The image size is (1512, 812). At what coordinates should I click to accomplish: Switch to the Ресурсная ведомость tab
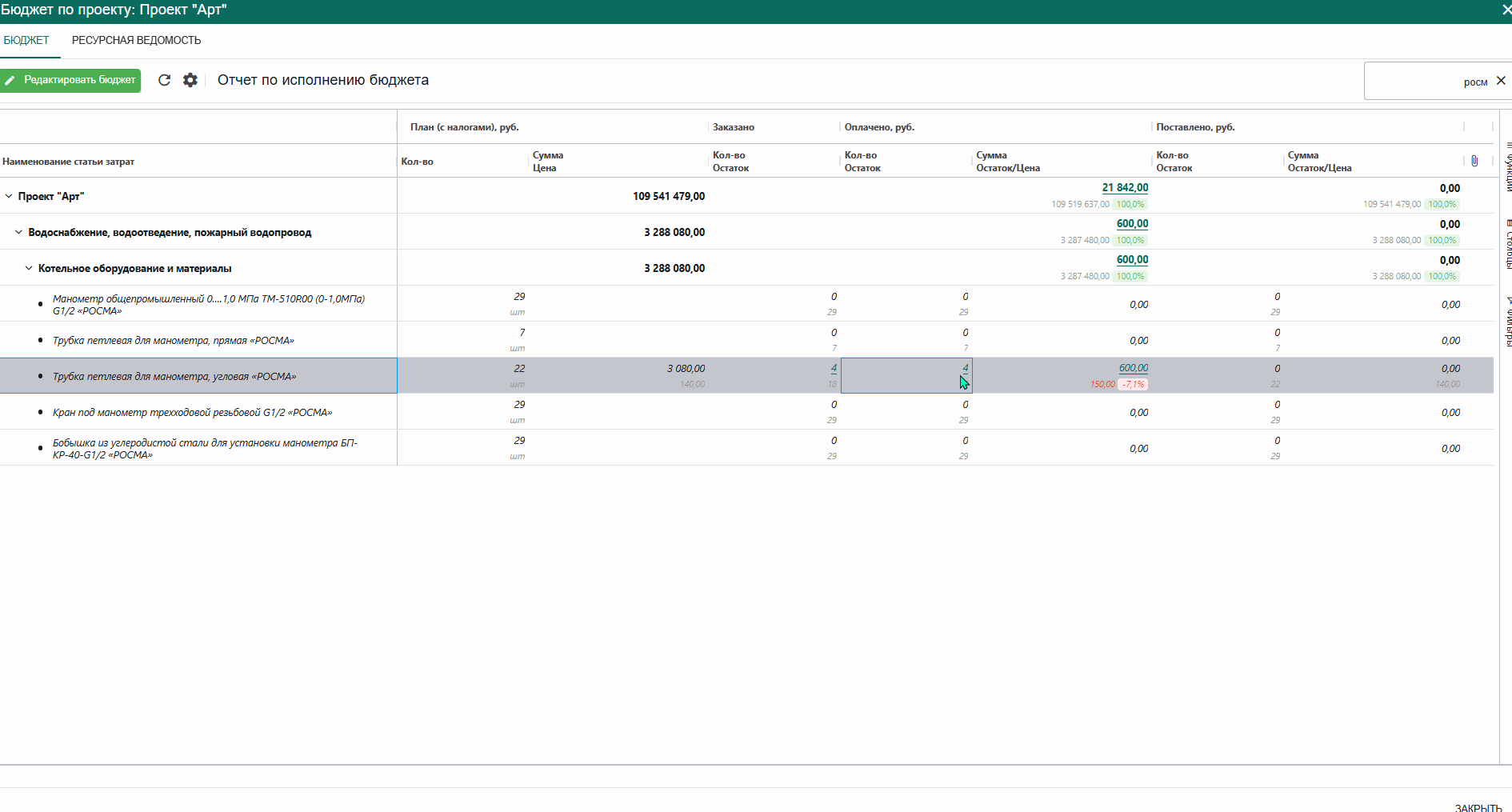pos(136,40)
